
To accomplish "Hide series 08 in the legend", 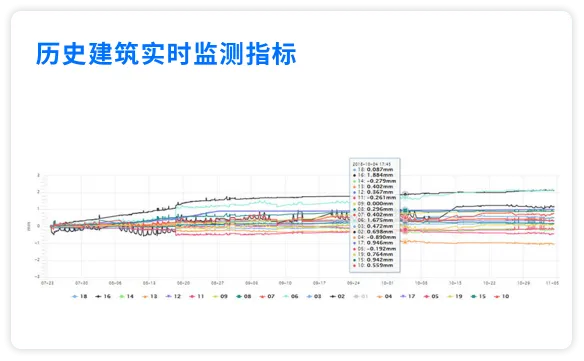I will click(244, 297).
